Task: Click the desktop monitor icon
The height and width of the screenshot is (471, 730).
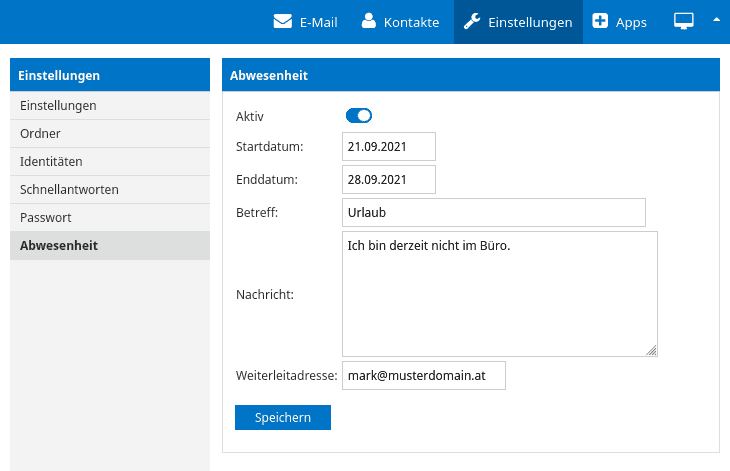Action: 683,21
